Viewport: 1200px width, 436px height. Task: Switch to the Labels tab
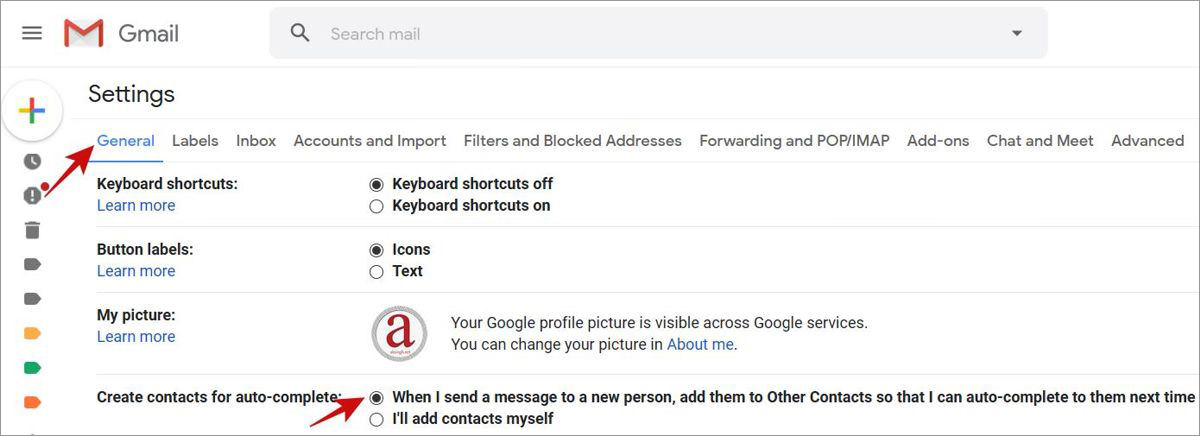tap(195, 141)
